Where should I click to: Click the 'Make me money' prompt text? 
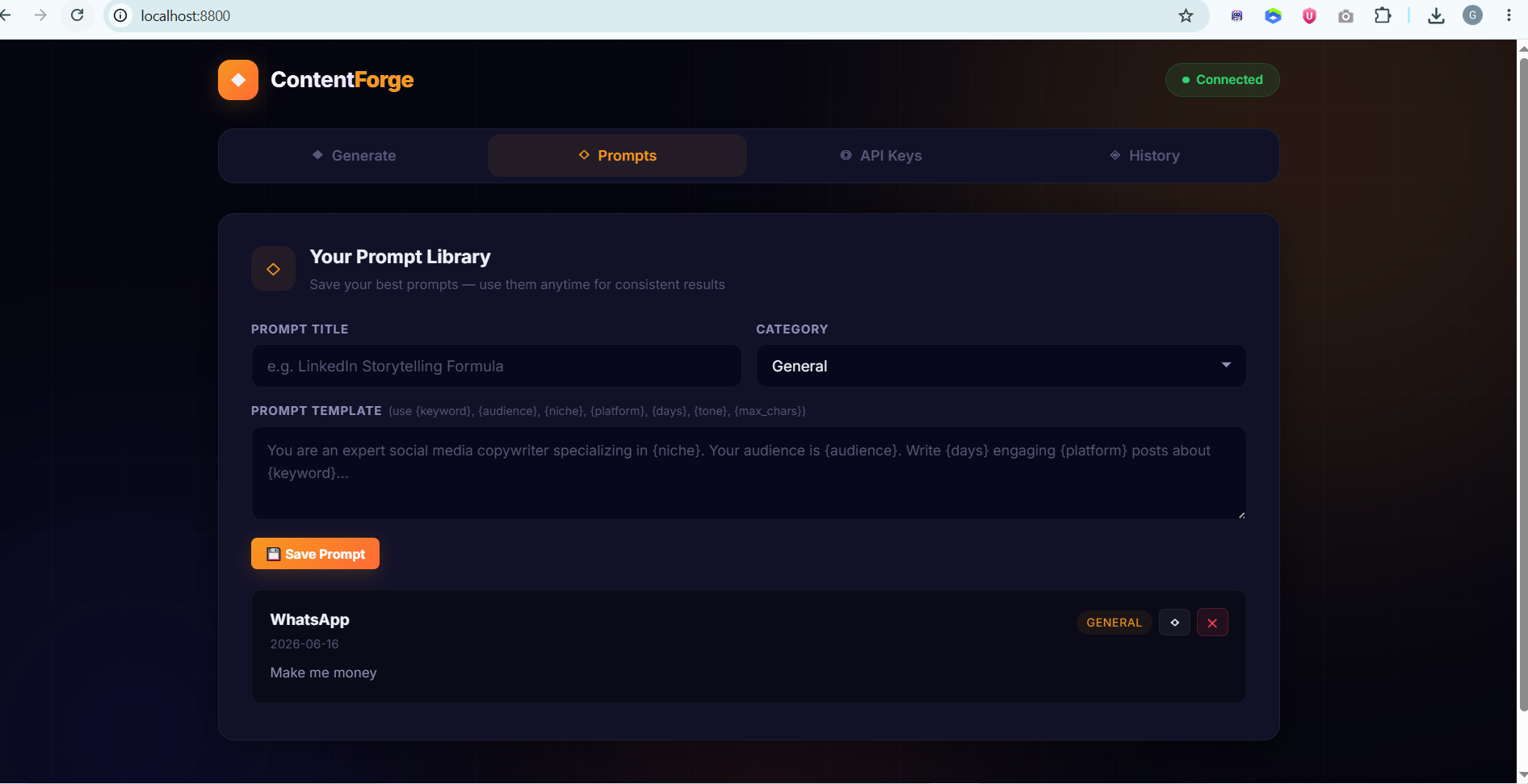323,673
